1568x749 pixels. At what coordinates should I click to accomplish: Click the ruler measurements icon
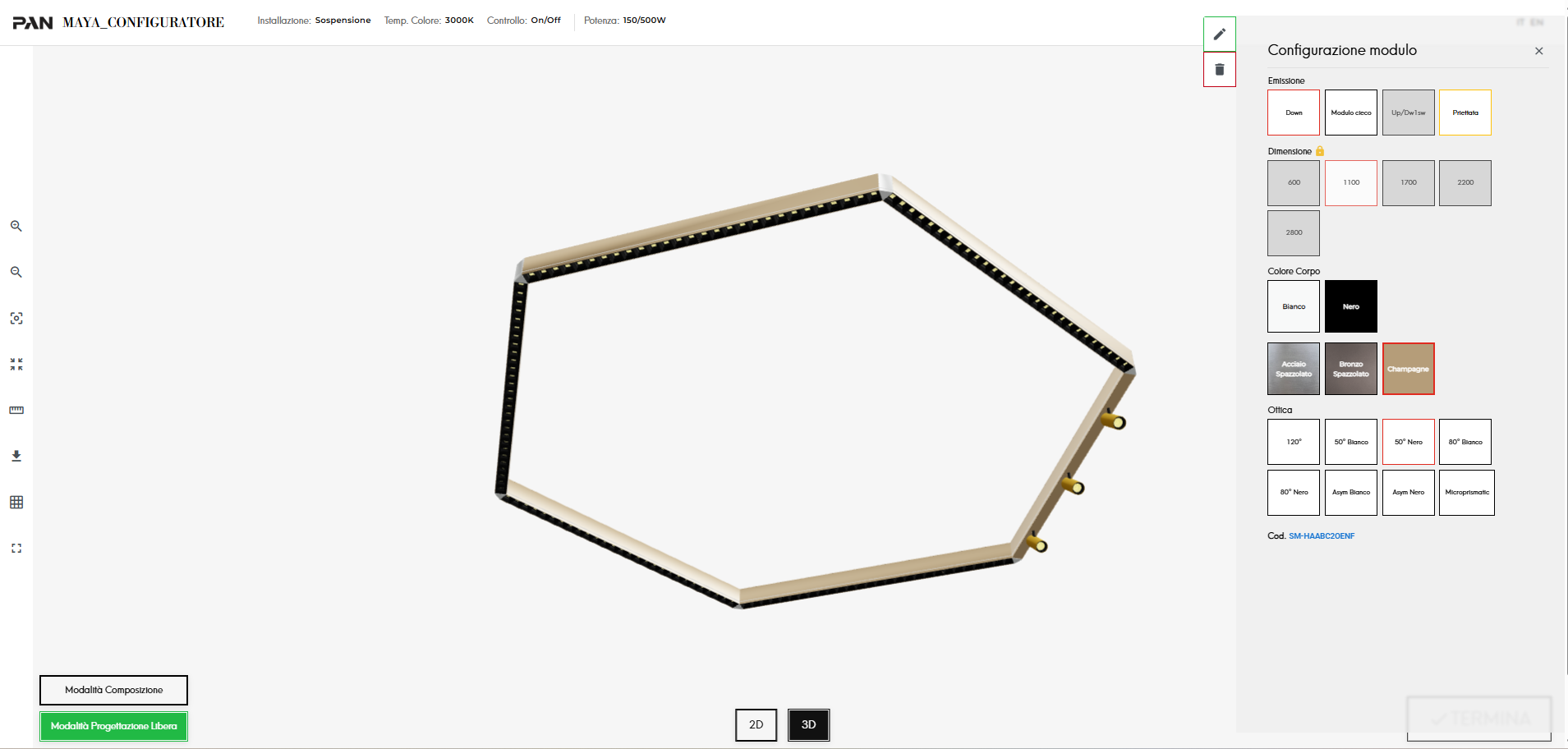point(16,410)
